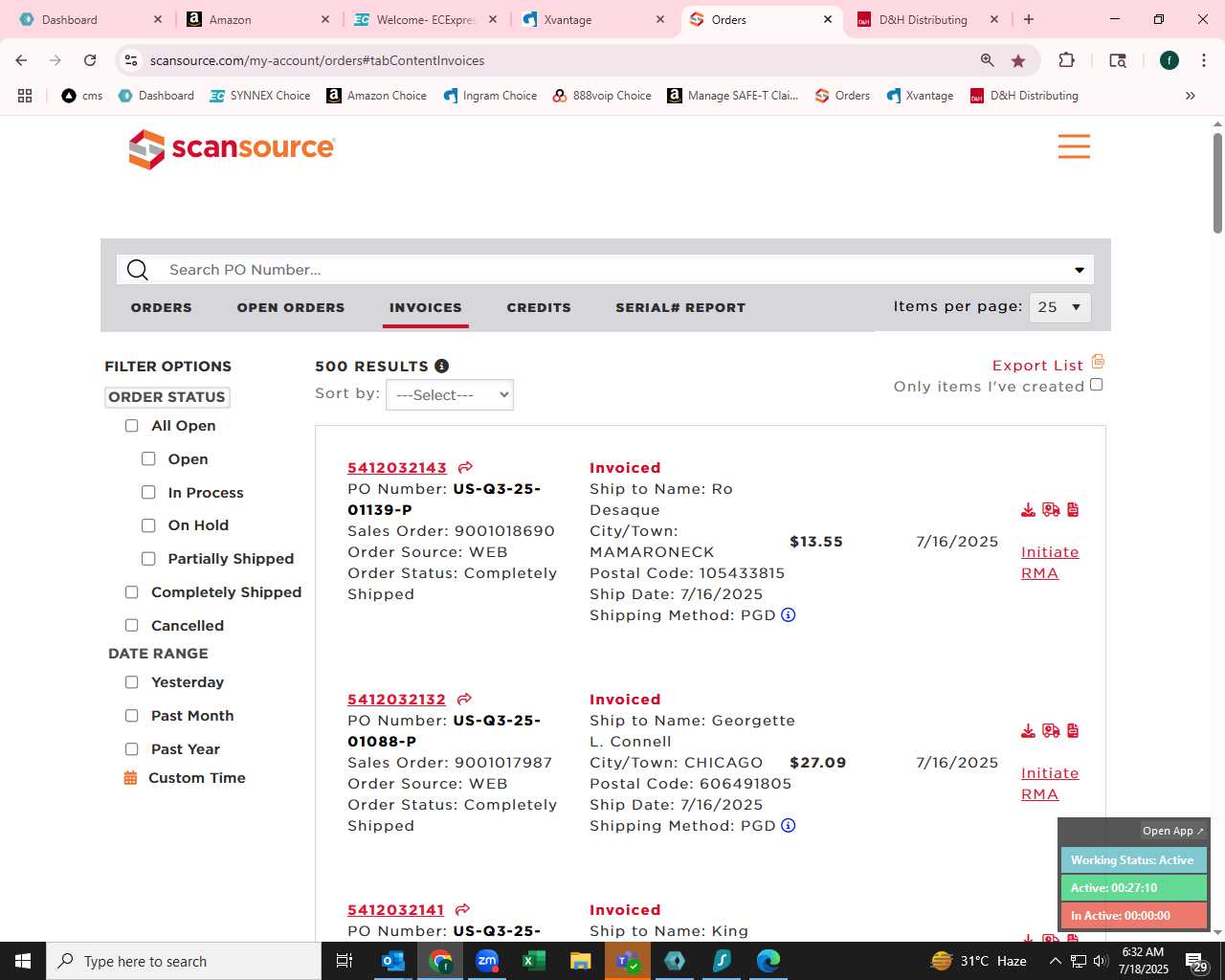
Task: Open results info icon next to 500 RESULTS
Action: [x=441, y=366]
